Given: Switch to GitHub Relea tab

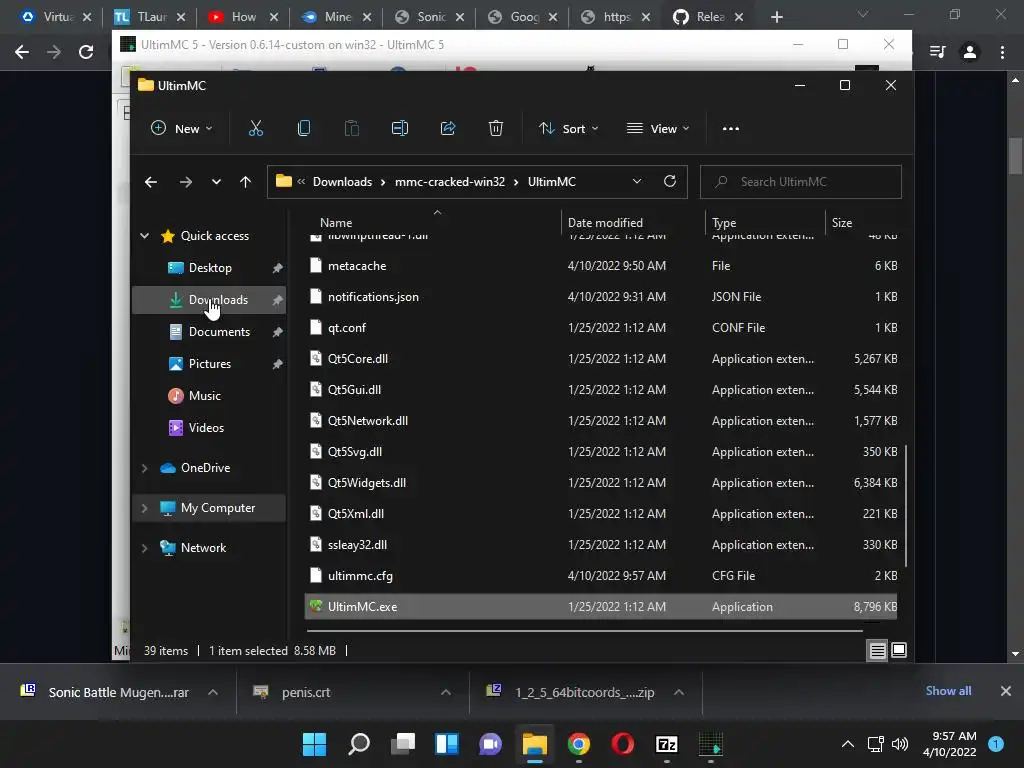Looking at the screenshot, I should pyautogui.click(x=709, y=17).
